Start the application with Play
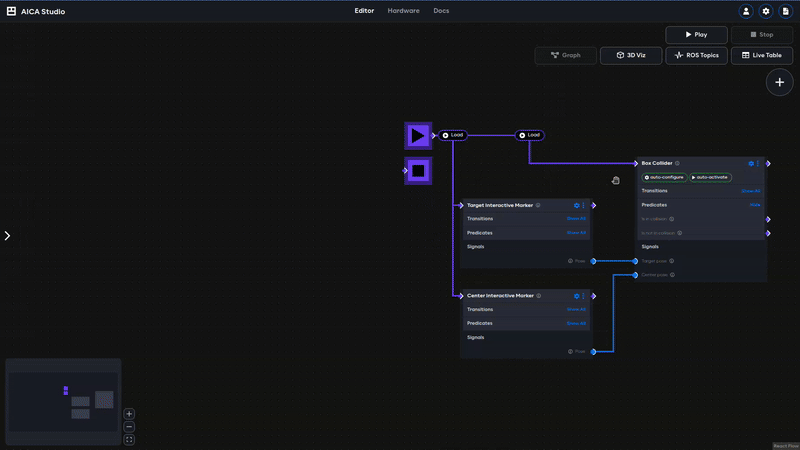Viewport: 800px width, 450px height. click(696, 35)
